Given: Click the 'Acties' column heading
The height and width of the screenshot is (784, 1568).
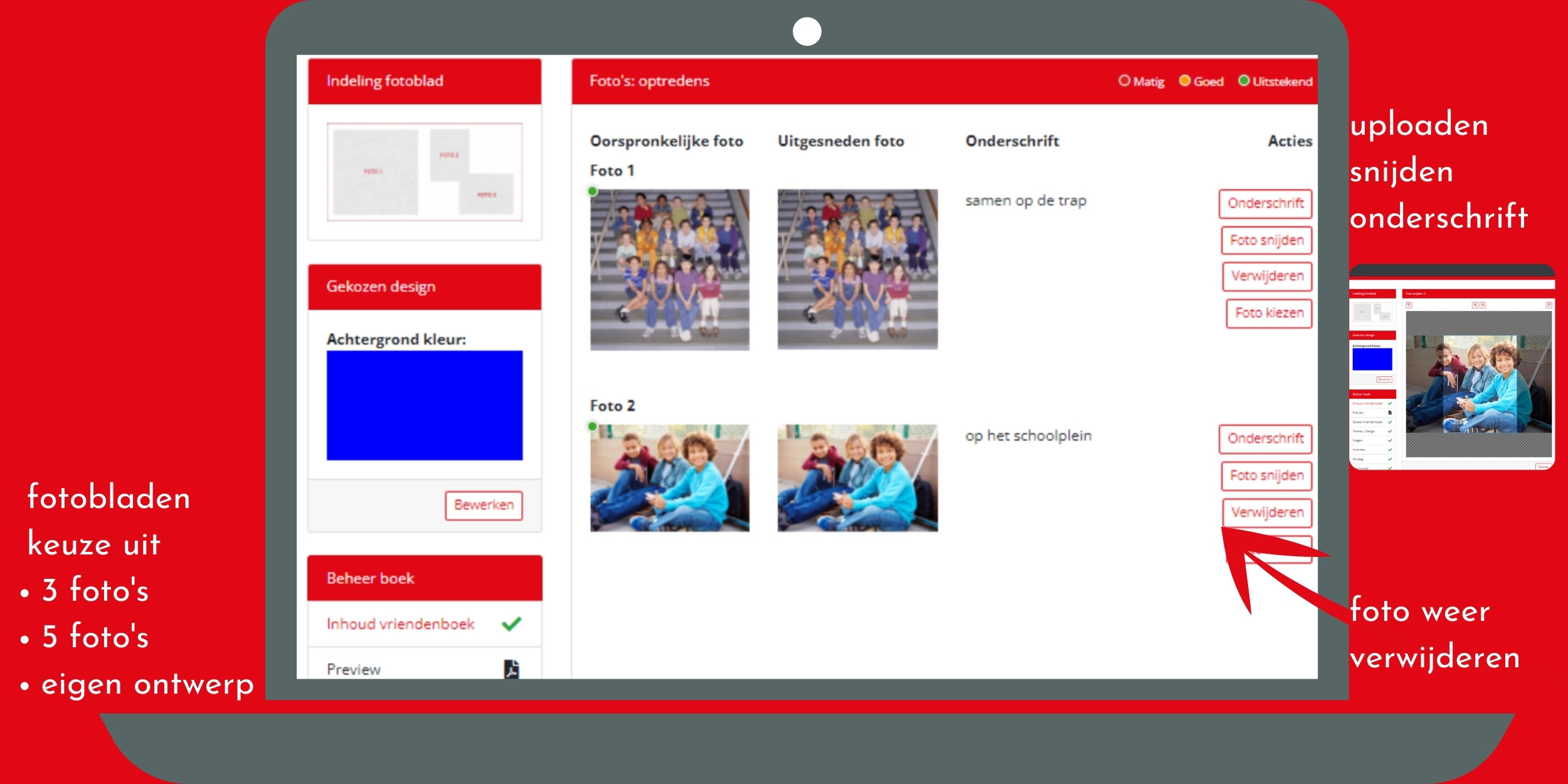Looking at the screenshot, I should (1290, 141).
